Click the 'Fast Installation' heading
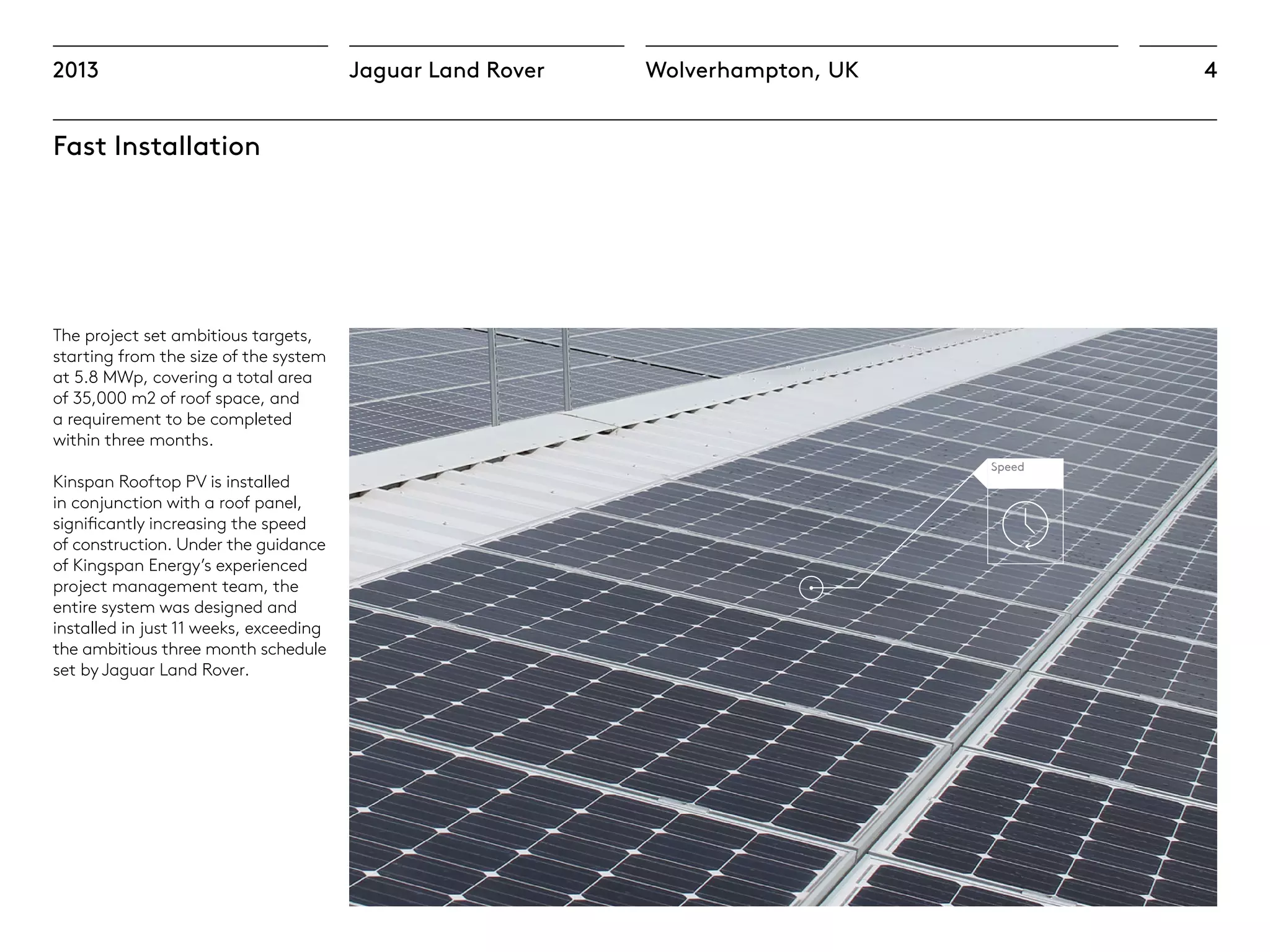 [x=157, y=147]
